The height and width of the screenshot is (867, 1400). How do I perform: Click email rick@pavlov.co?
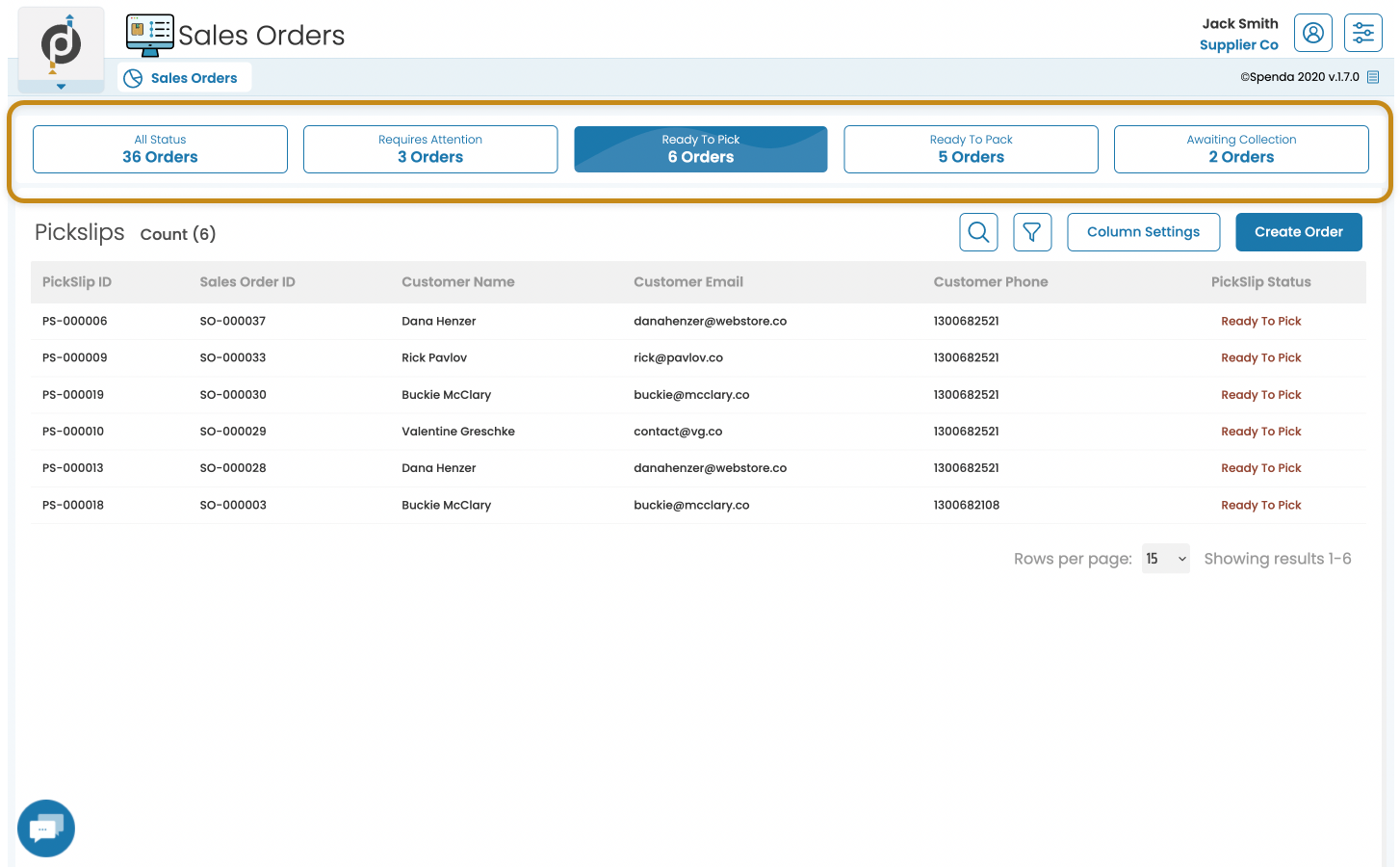tap(679, 357)
